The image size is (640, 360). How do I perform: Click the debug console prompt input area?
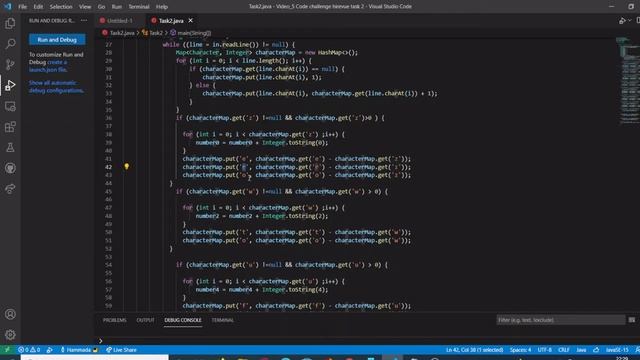point(367,340)
